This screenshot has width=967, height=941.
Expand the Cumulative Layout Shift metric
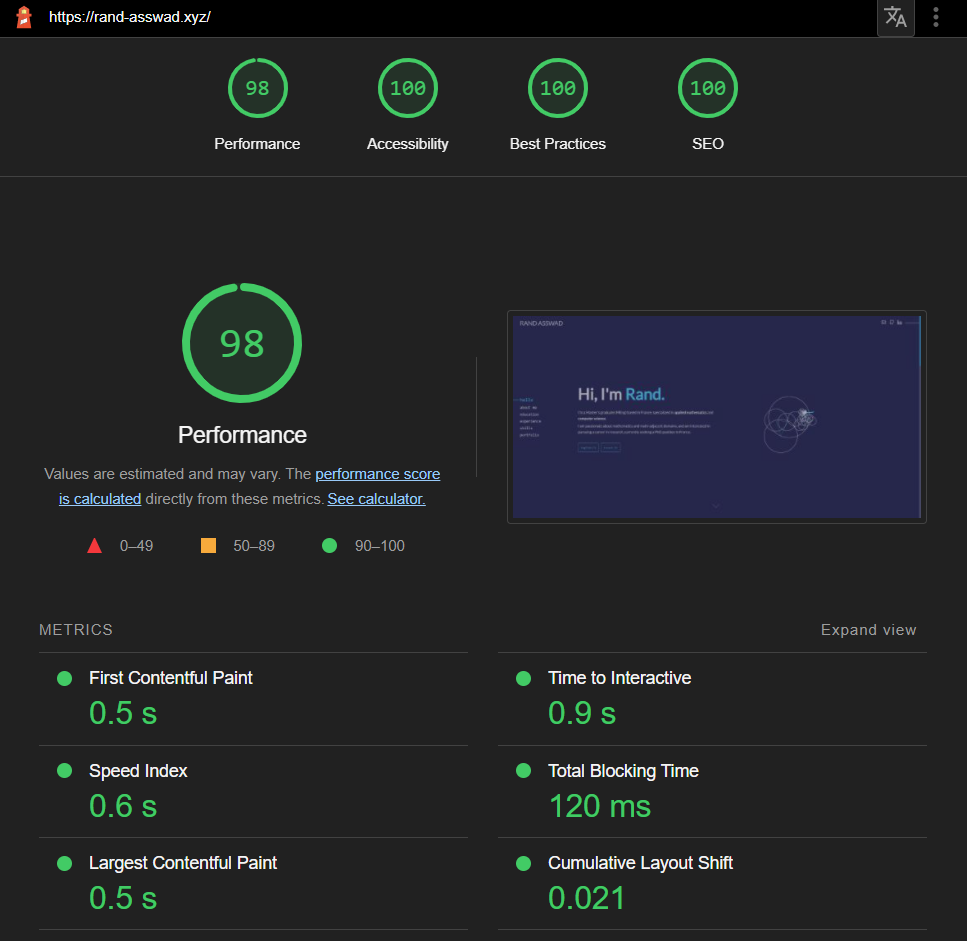[640, 863]
